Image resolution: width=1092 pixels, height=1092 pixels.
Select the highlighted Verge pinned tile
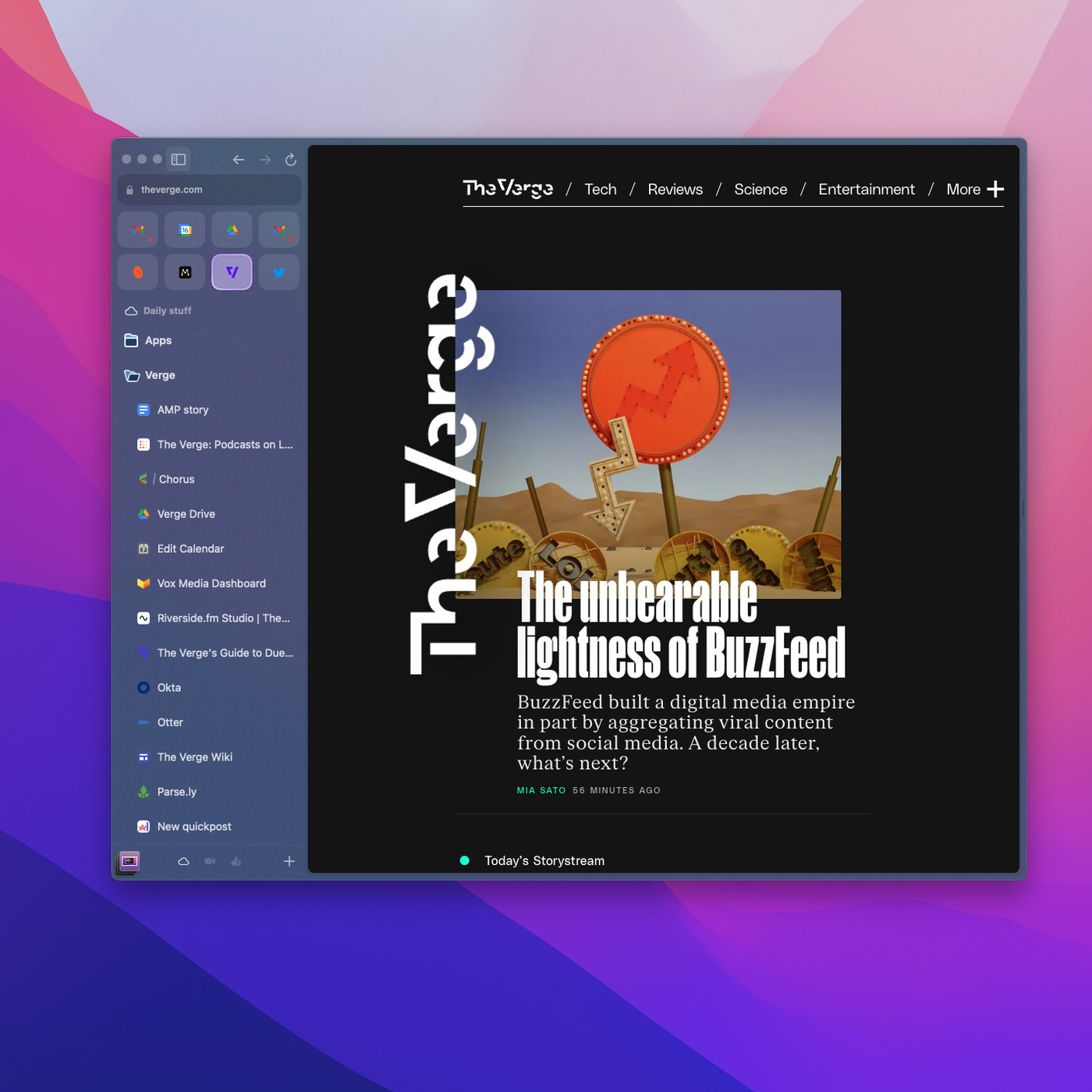point(232,272)
